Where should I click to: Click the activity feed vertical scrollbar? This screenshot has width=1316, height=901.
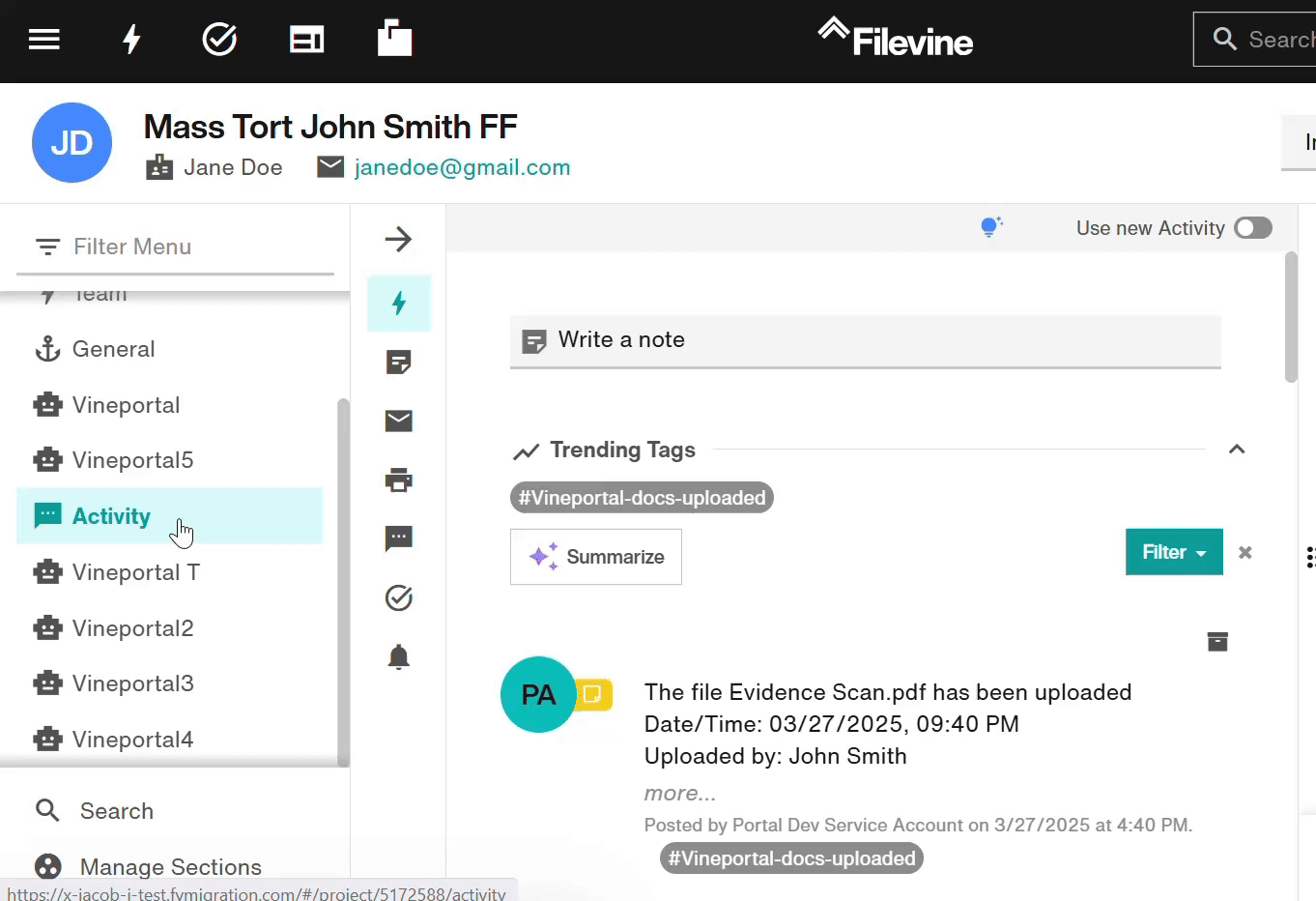click(x=1291, y=317)
